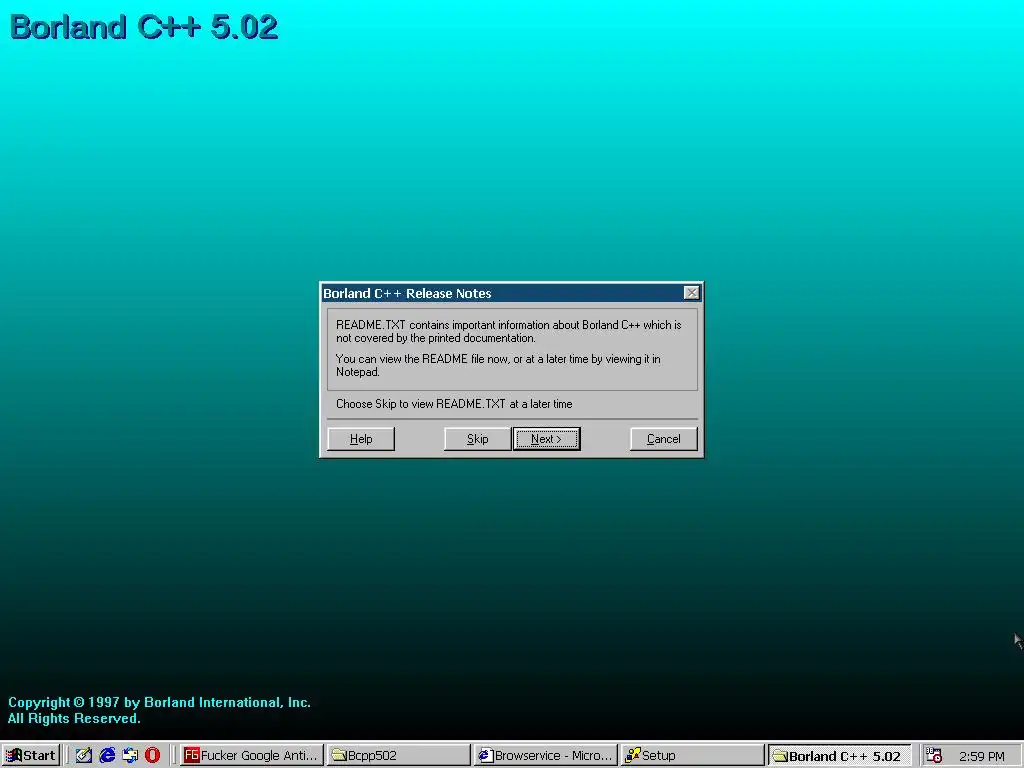Switch to Fucker Google Anti taskbar window
The width and height of the screenshot is (1024, 768).
click(251, 756)
